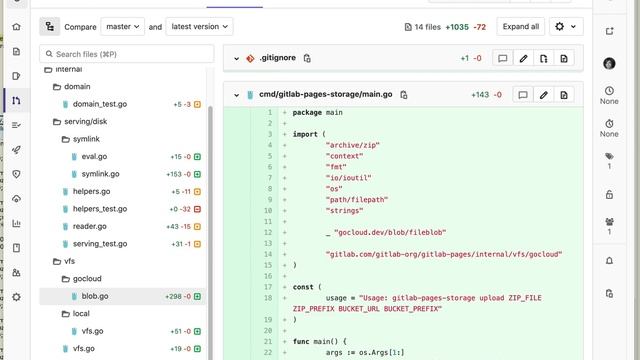This screenshot has width=640, height=360.
Task: View .gitignore file at this revision
Action: pyautogui.click(x=564, y=58)
